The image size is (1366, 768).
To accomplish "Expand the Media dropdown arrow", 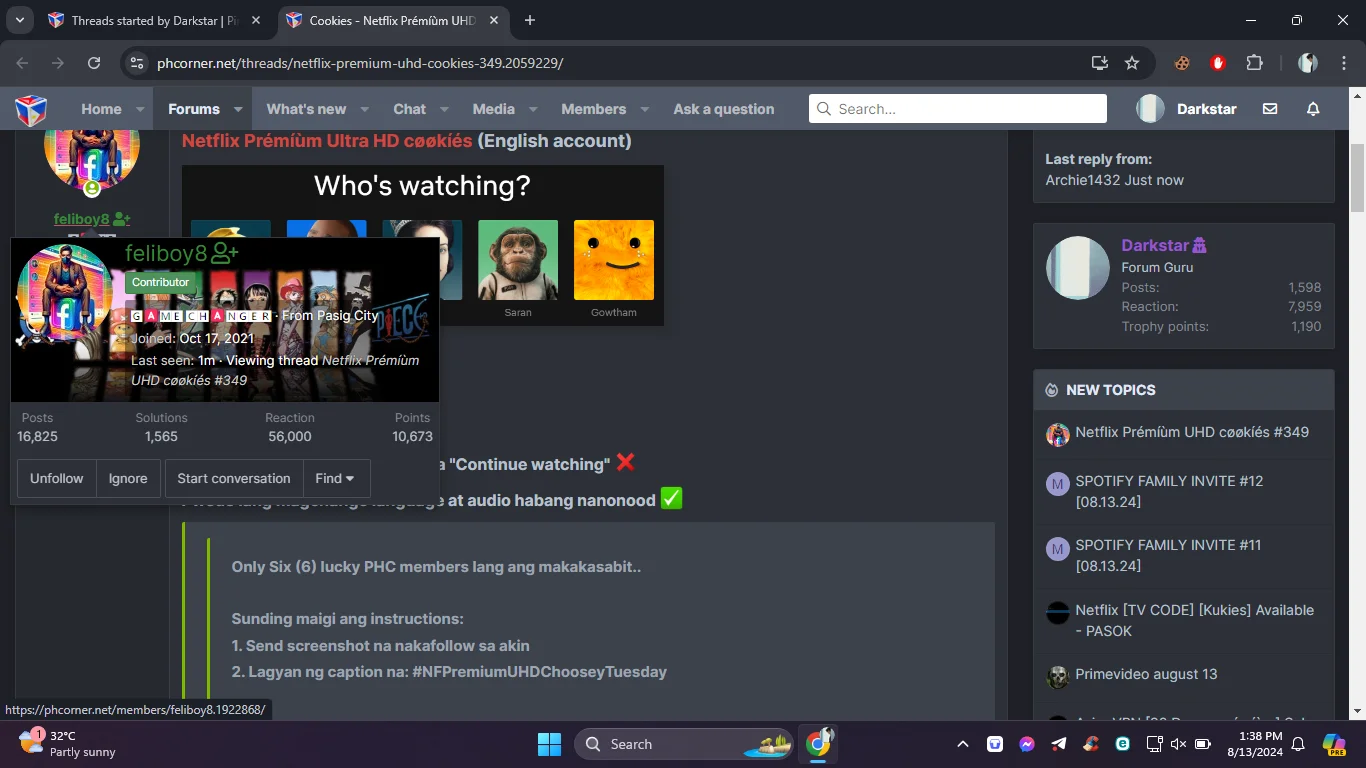I will click(533, 109).
